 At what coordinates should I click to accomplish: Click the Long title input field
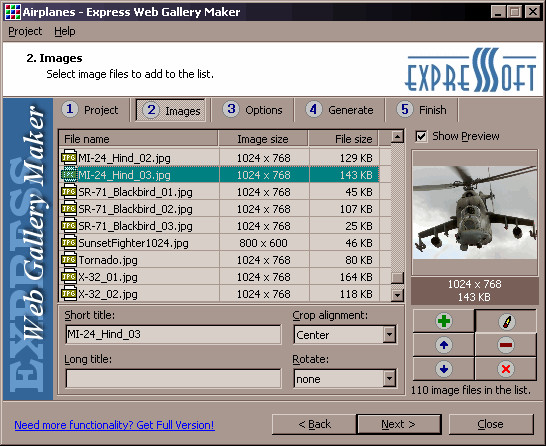[173, 378]
